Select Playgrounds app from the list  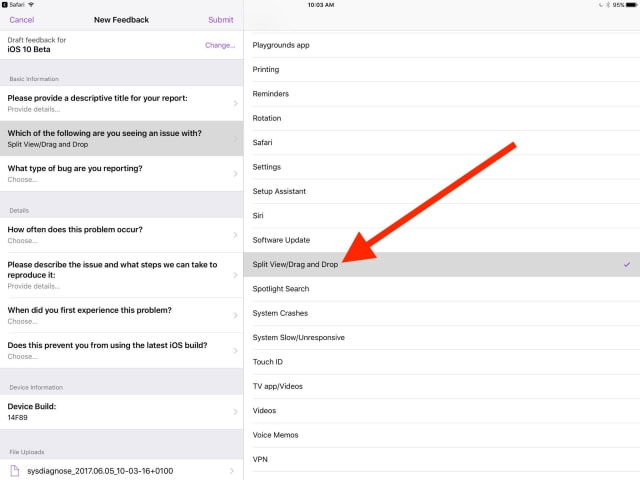[x=442, y=45]
